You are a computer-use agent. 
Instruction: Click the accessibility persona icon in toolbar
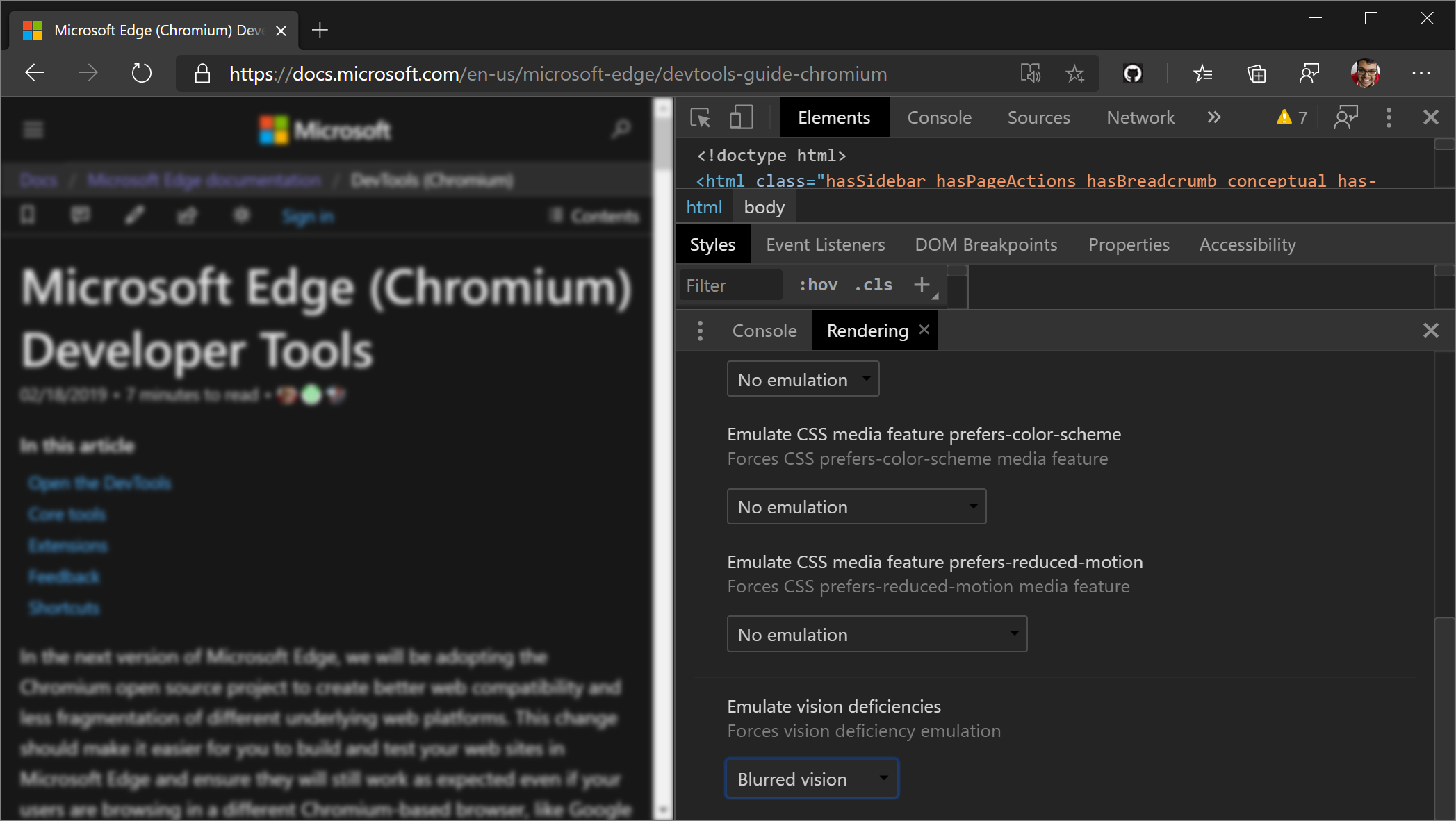[1347, 118]
